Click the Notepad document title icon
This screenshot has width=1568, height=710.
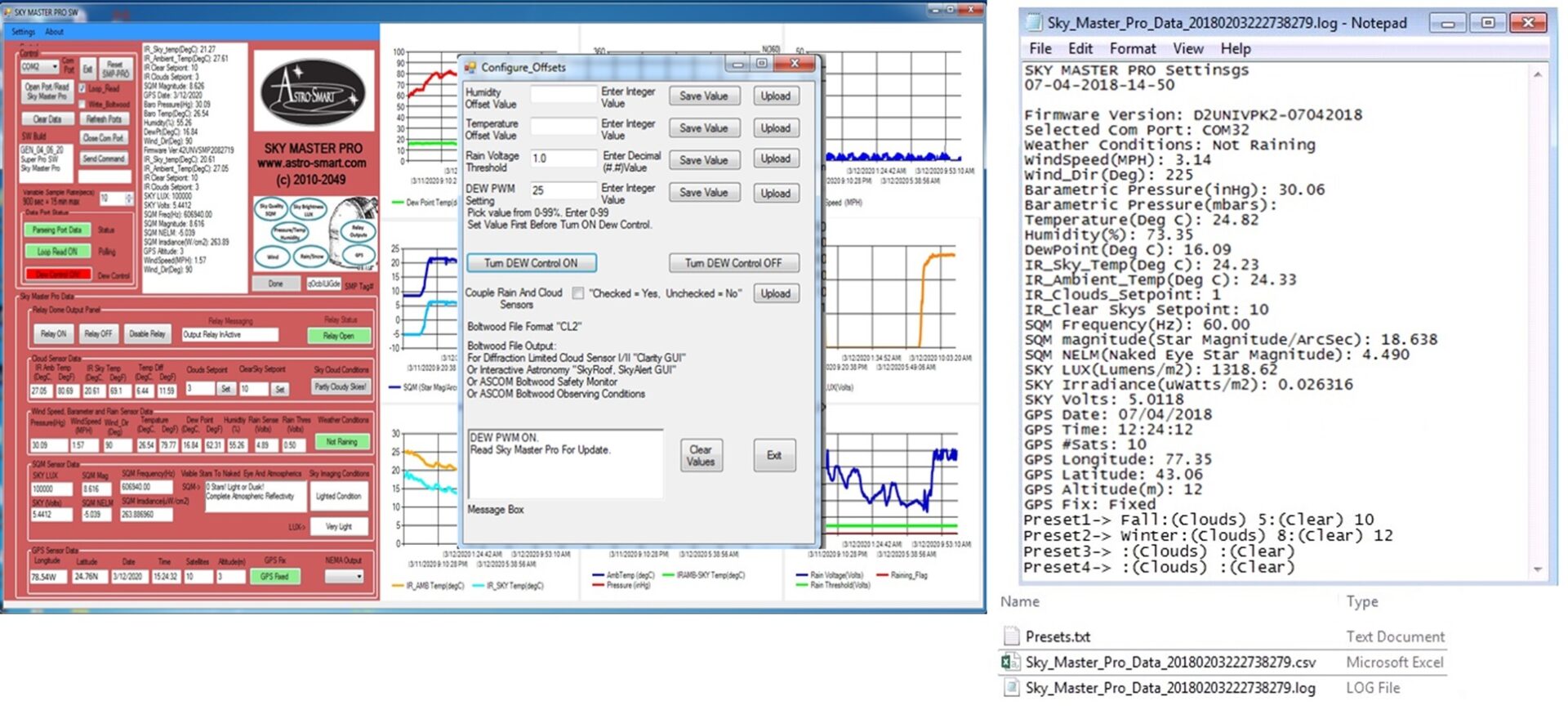click(x=1034, y=23)
